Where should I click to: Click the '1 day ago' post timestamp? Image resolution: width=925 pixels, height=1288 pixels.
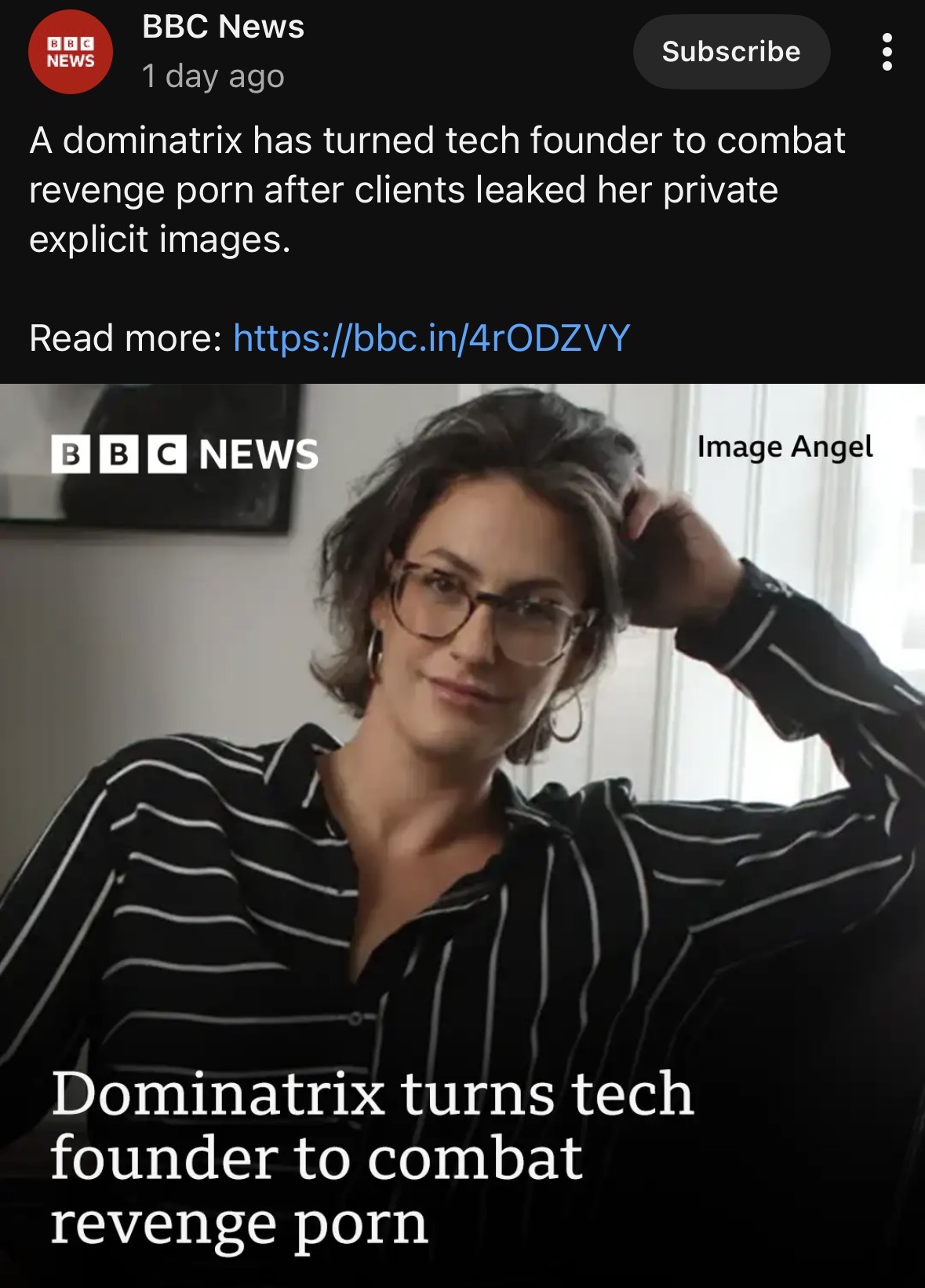213,76
